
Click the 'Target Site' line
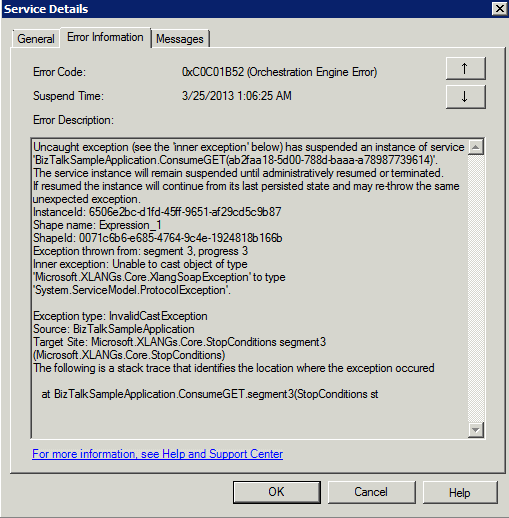[179, 342]
